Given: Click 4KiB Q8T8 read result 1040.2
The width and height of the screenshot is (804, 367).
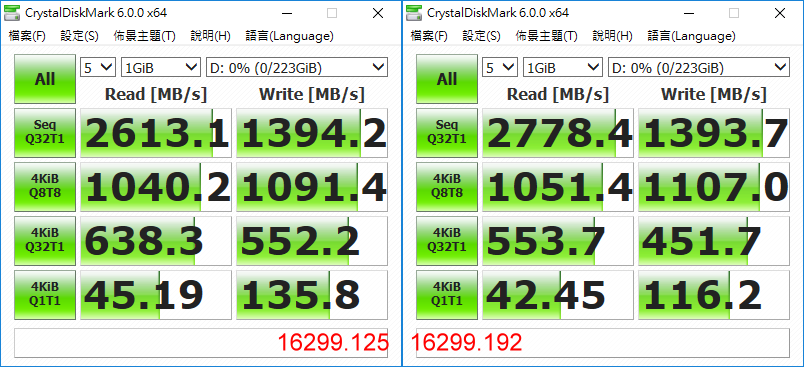Looking at the screenshot, I should pos(156,187).
